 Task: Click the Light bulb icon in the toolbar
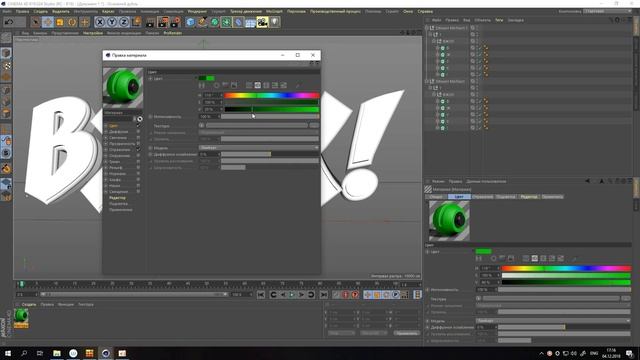click(x=275, y=22)
